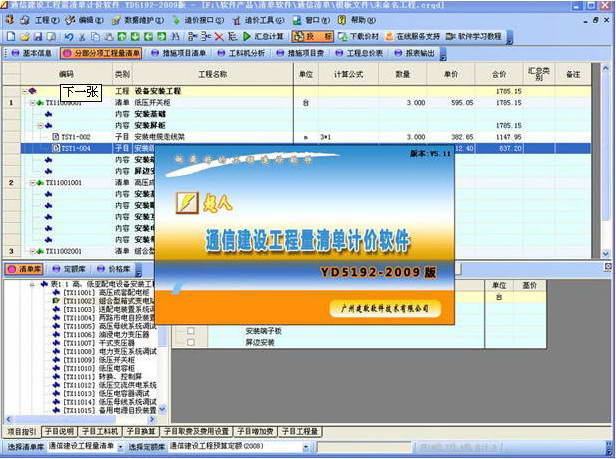616x459 pixels.
Task: Click the 计算公式 column header
Action: pos(348,74)
